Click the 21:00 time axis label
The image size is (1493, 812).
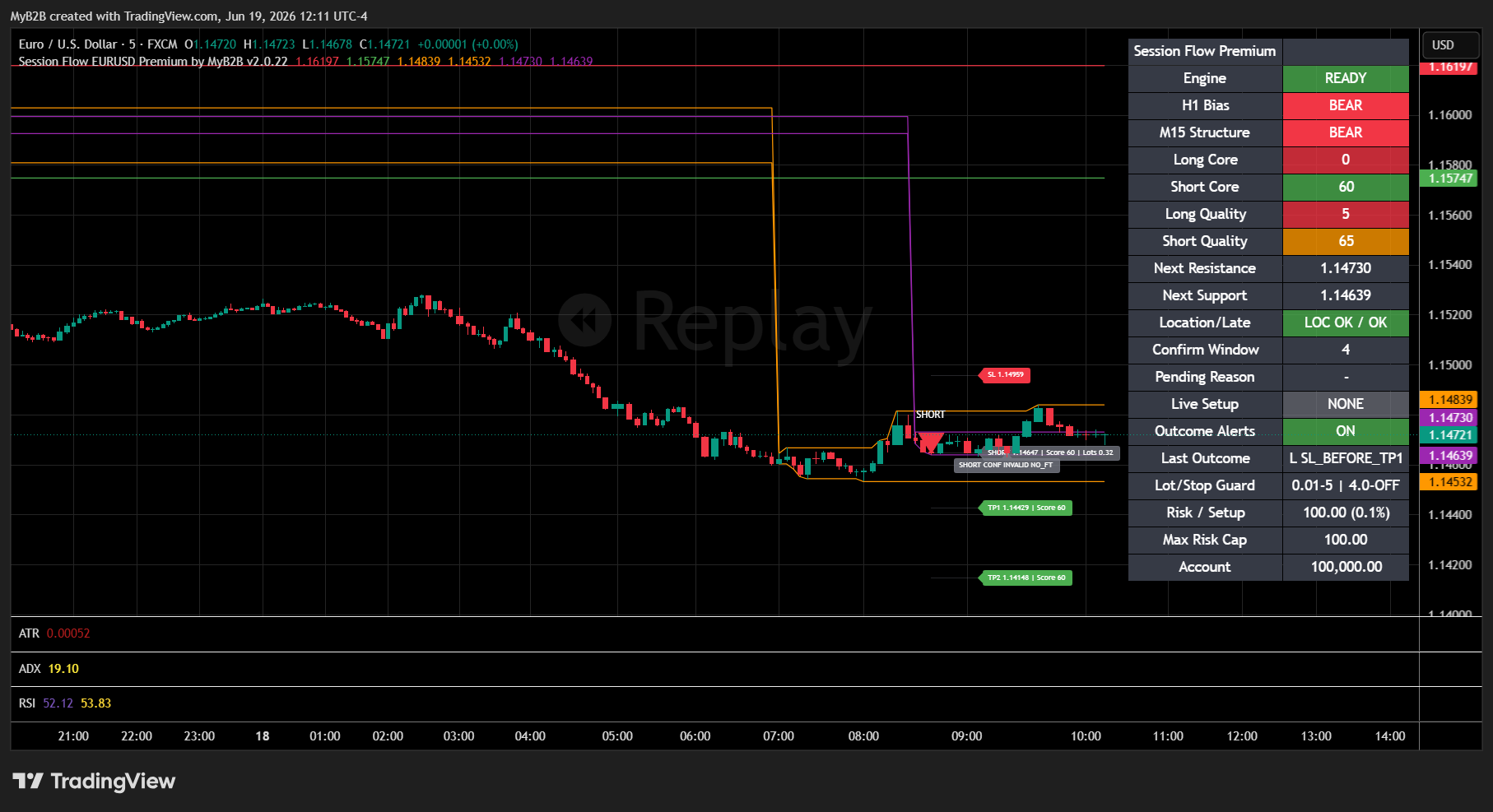click(73, 736)
